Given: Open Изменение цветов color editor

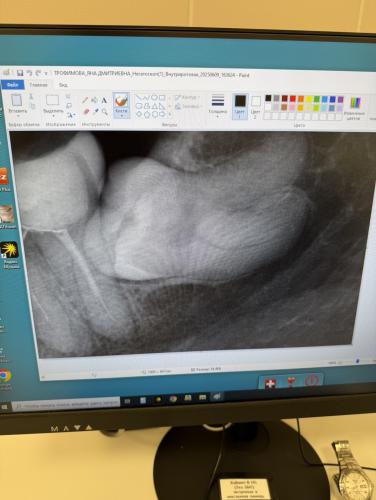Looking at the screenshot, I should click(x=355, y=108).
